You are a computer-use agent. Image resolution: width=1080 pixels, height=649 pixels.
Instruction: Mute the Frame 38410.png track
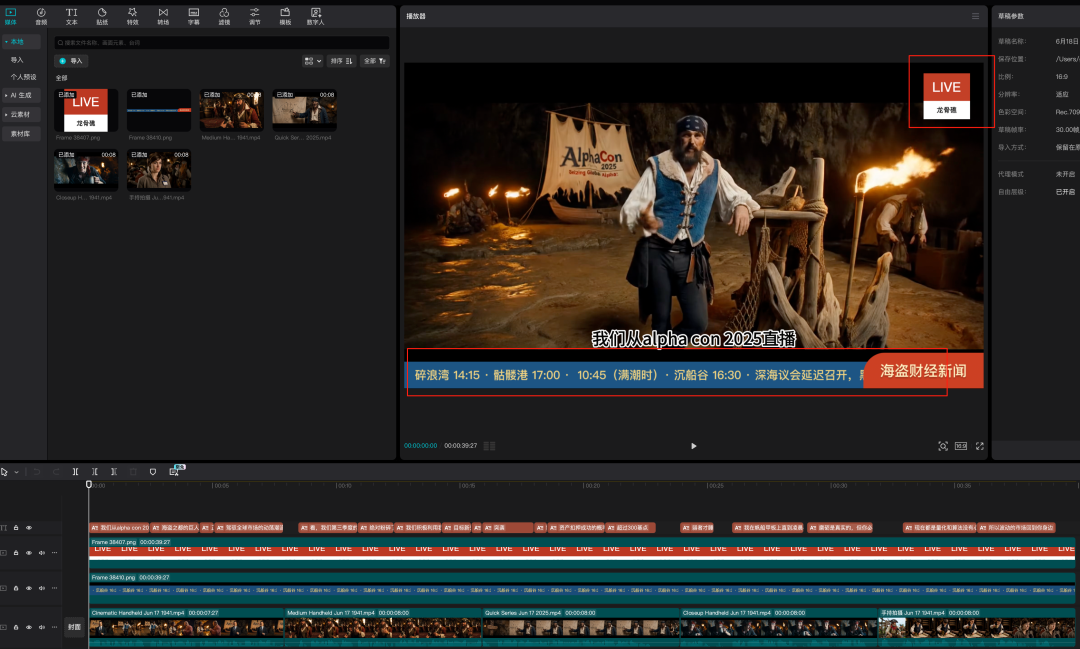click(x=41, y=590)
